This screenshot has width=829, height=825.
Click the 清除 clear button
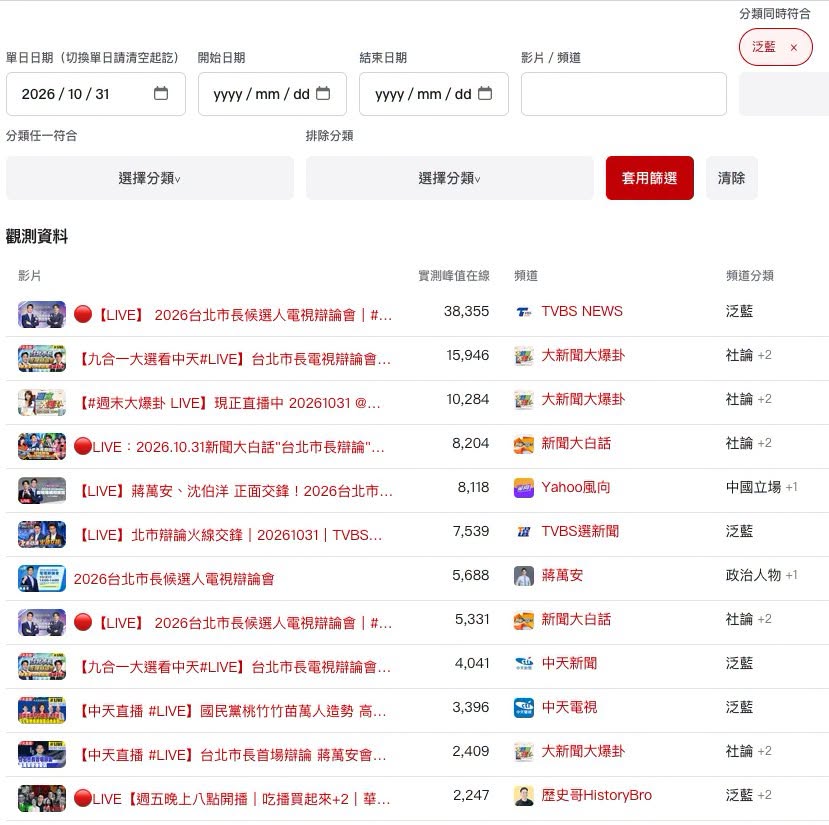tap(732, 178)
